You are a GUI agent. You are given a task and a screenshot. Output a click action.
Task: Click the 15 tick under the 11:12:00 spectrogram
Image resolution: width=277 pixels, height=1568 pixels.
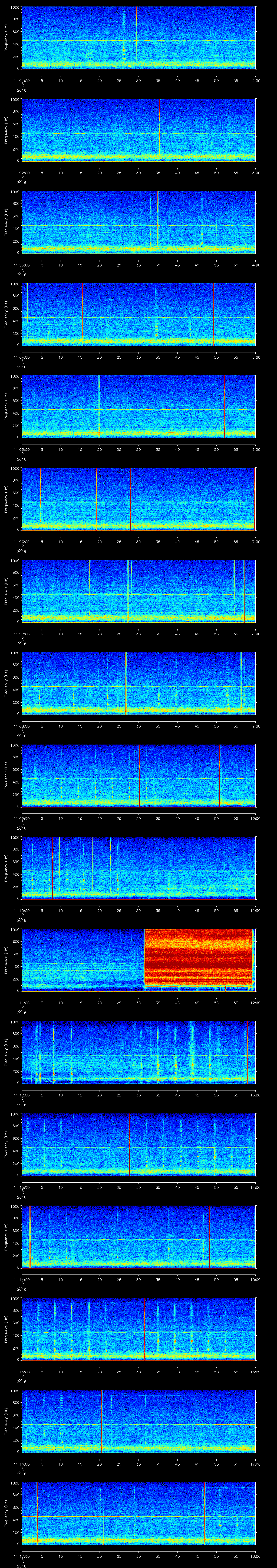[x=80, y=1095]
